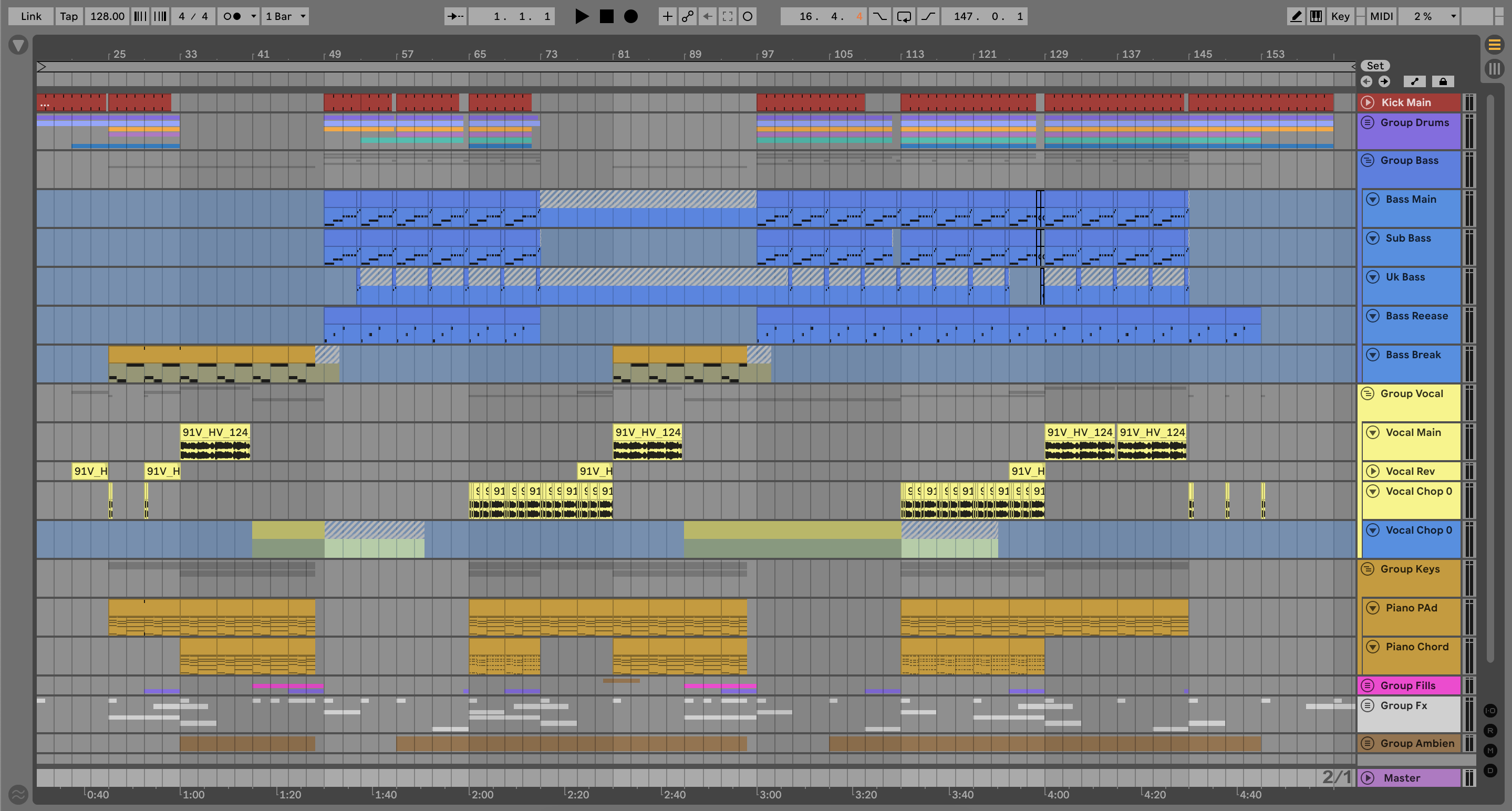Click the Lock Envelopes padlock icon
Image resolution: width=1512 pixels, height=811 pixels.
1442,81
